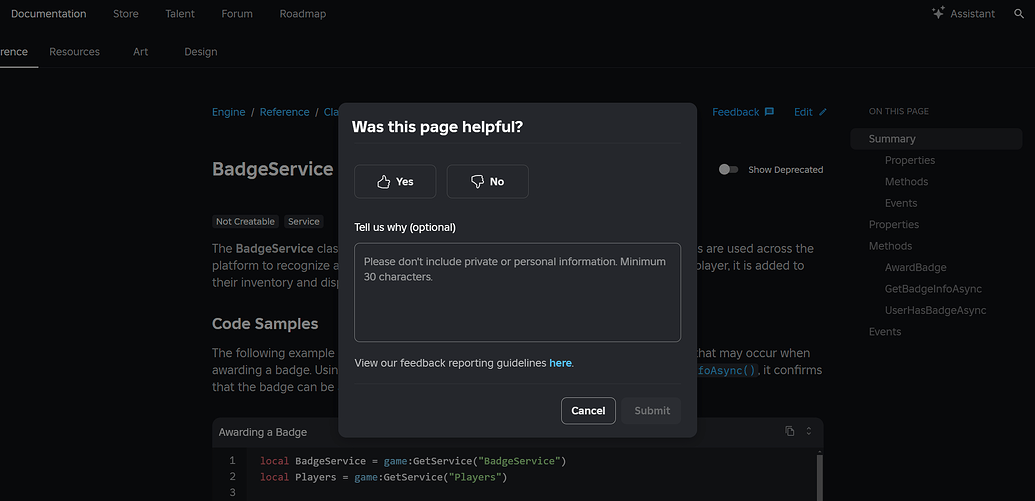The height and width of the screenshot is (501, 1035).
Task: Open the Documentation menu item
Action: pyautogui.click(x=48, y=13)
